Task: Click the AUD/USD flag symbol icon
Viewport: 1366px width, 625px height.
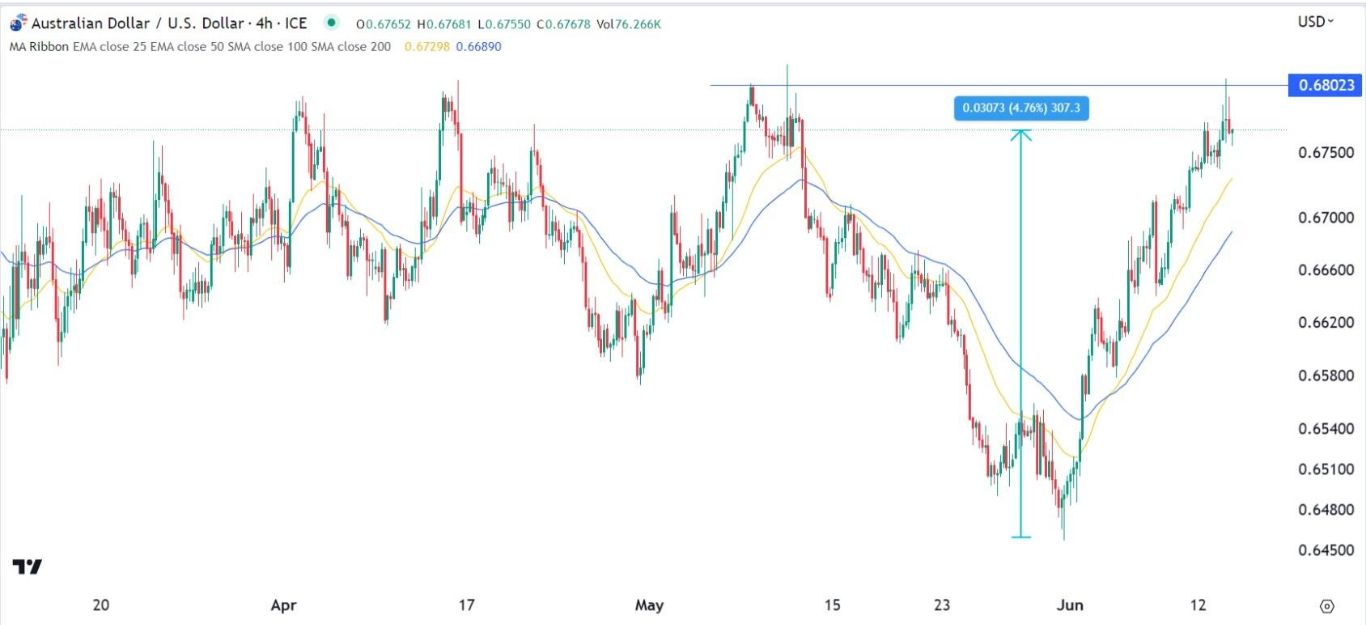Action: pos(16,24)
